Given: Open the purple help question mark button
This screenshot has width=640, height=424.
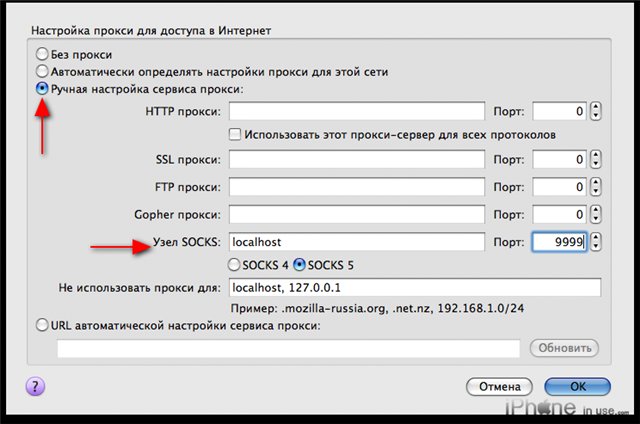Looking at the screenshot, I should (35, 386).
